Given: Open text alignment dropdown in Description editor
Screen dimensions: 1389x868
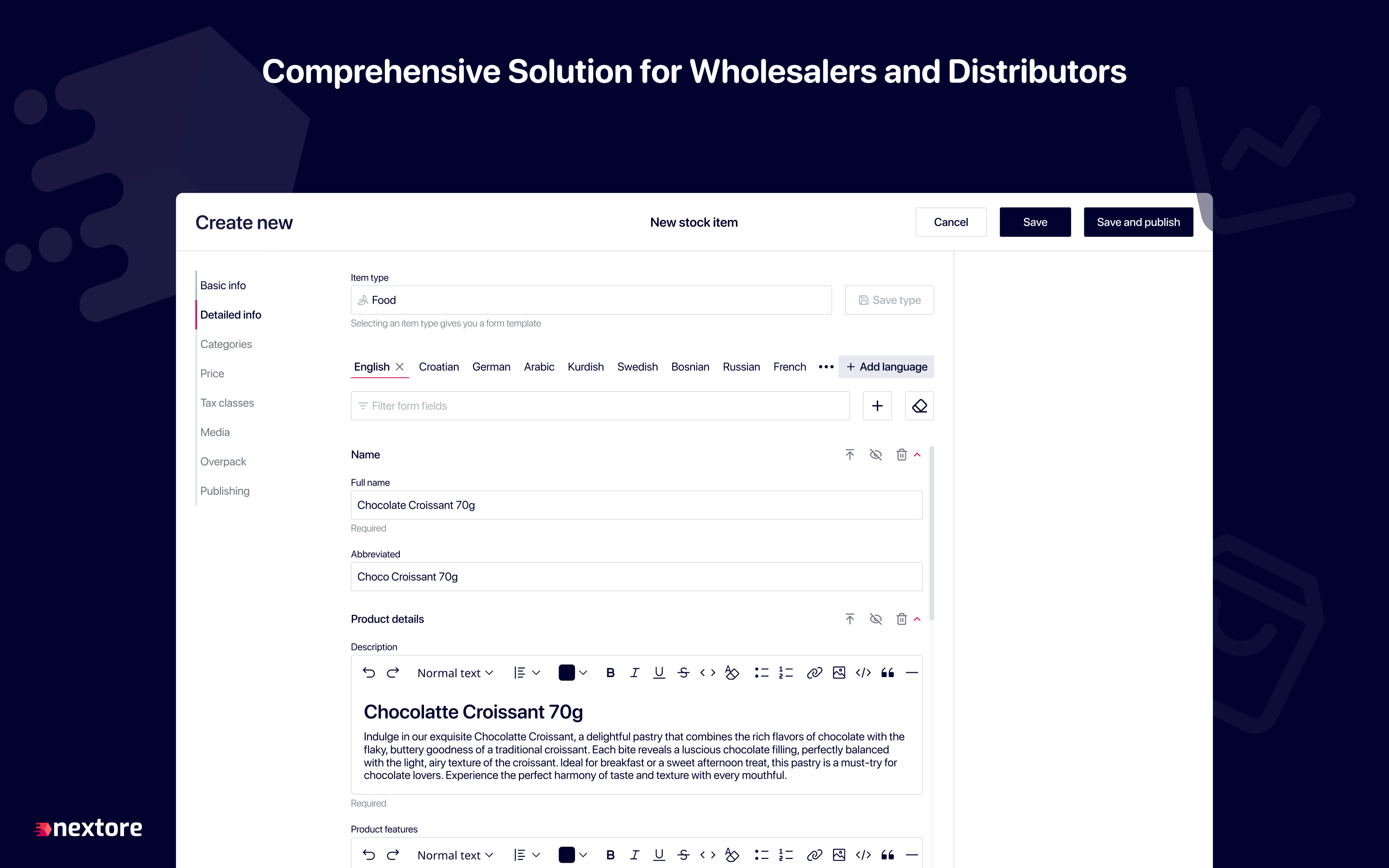Looking at the screenshot, I should 527,673.
